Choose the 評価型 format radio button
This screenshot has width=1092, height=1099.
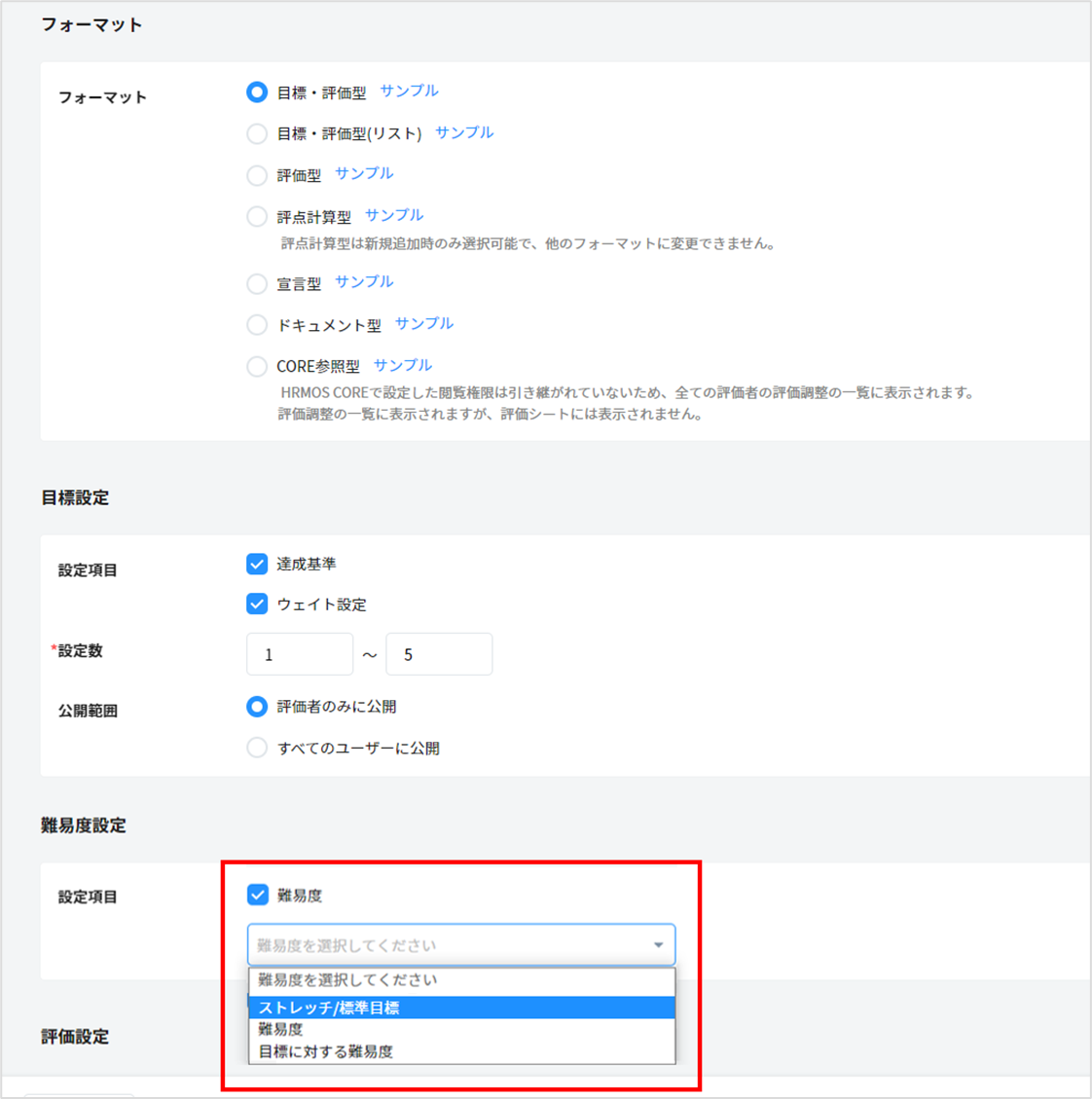click(x=257, y=175)
